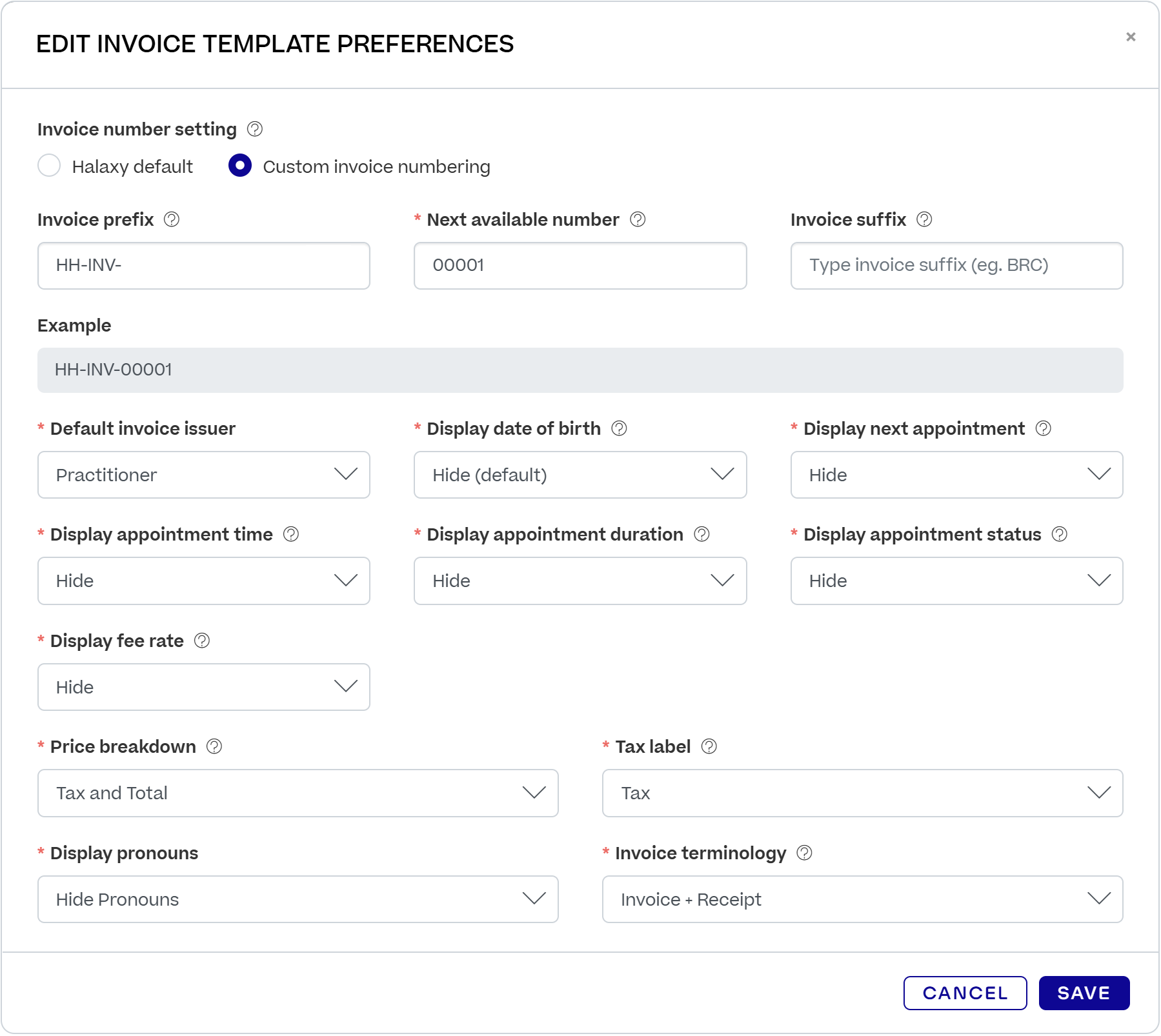Open the Tax label dropdown

click(862, 793)
